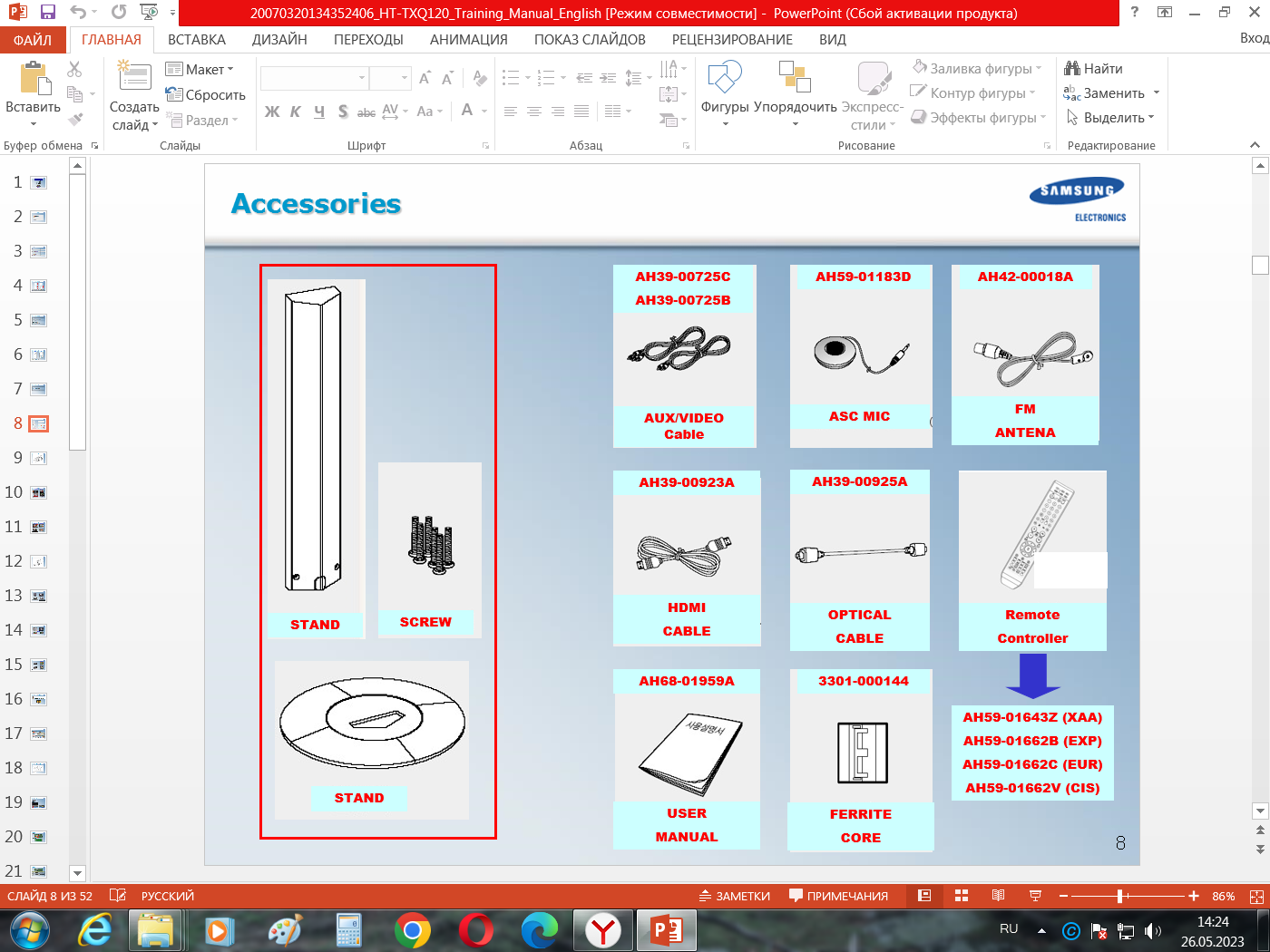The width and height of the screenshot is (1270, 952).
Task: Zoom out with the minus button
Action: (x=1063, y=896)
